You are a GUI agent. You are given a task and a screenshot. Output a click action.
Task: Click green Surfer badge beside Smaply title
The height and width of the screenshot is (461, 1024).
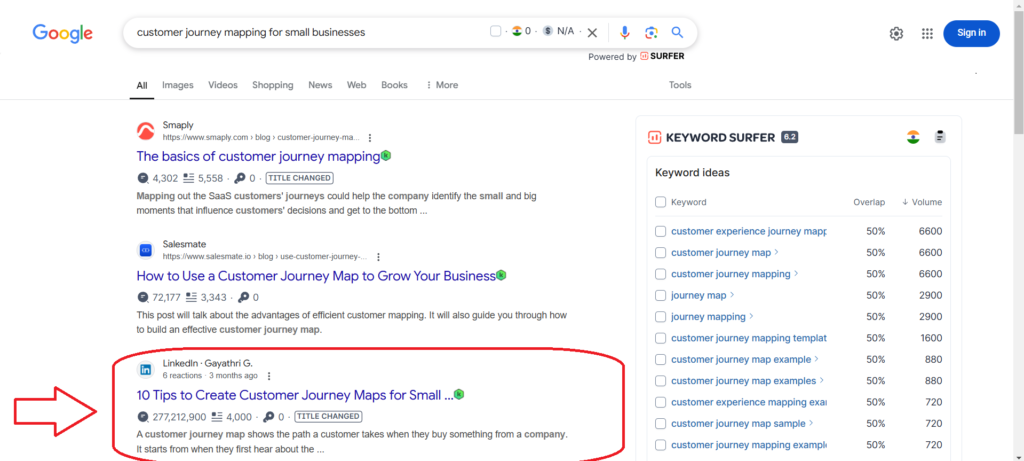[x=386, y=155]
